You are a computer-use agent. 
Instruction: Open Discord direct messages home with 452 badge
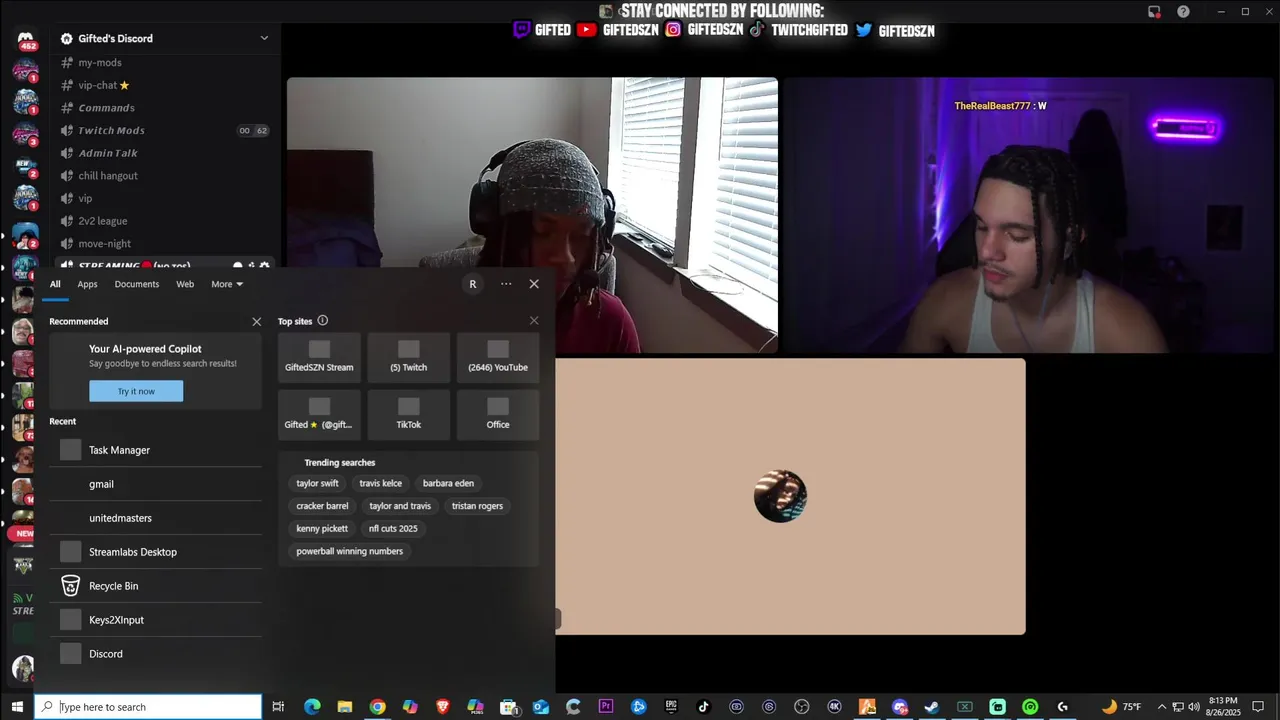click(25, 41)
